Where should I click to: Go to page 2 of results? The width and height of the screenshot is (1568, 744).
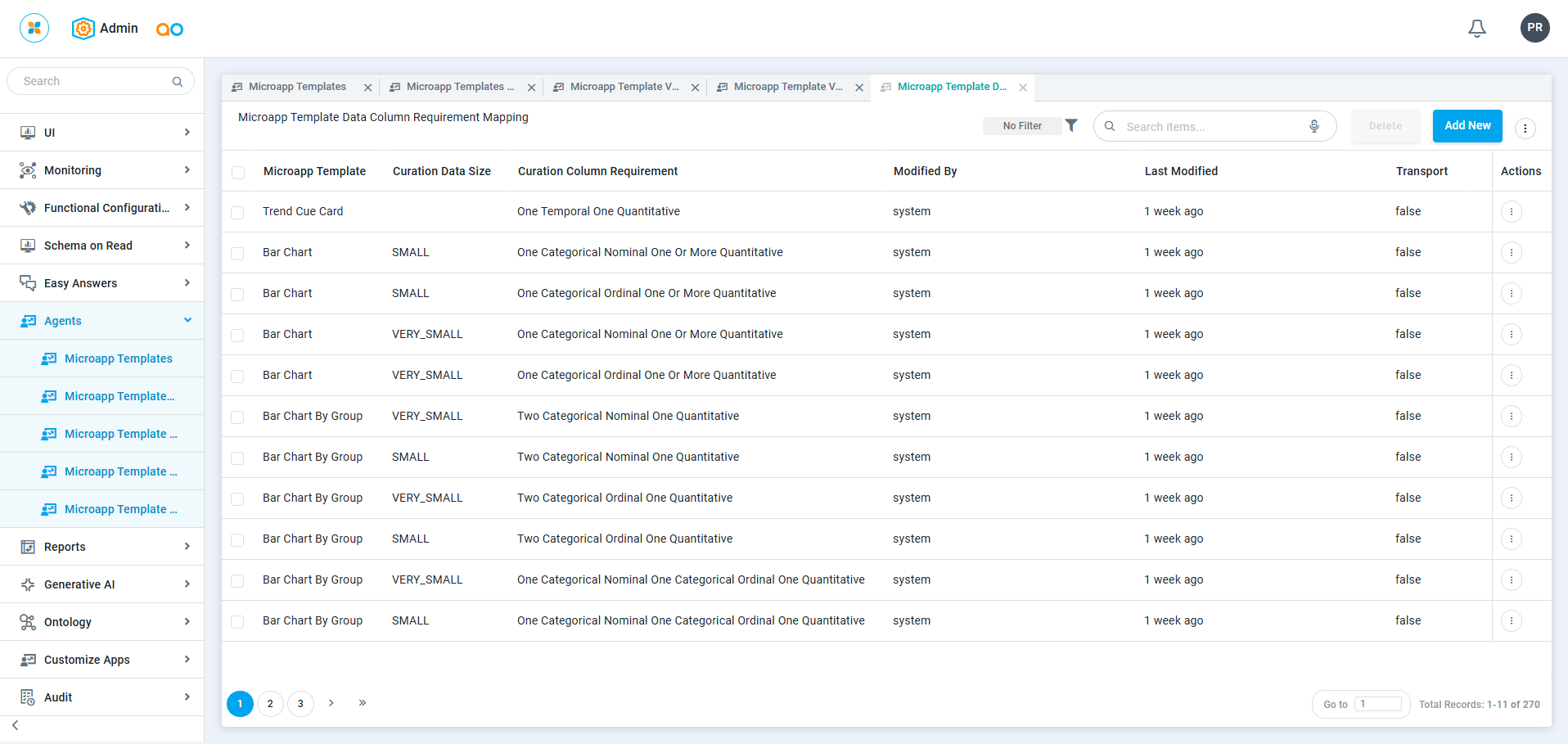pos(270,704)
